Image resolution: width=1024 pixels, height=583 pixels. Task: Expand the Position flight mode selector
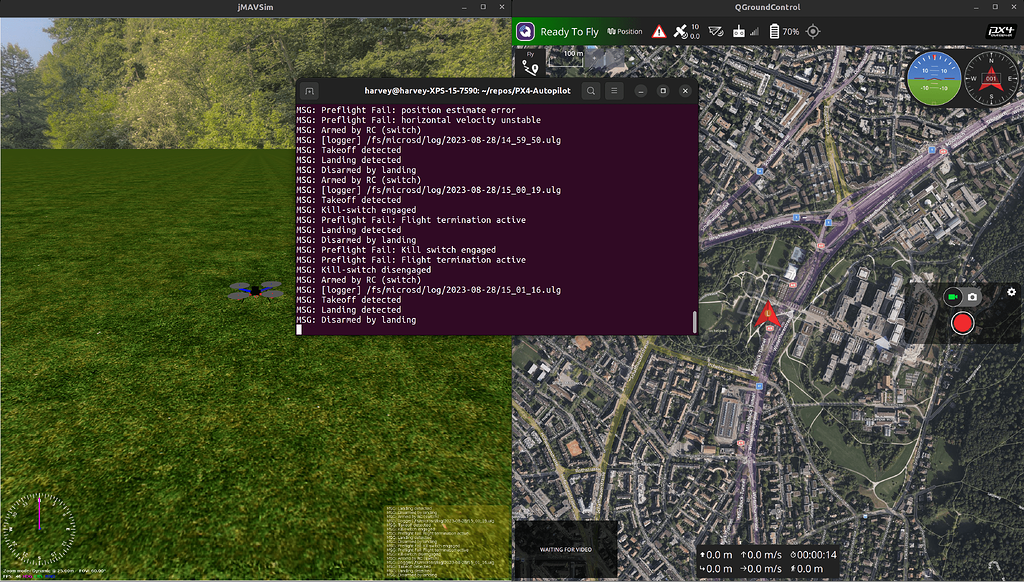[x=625, y=31]
